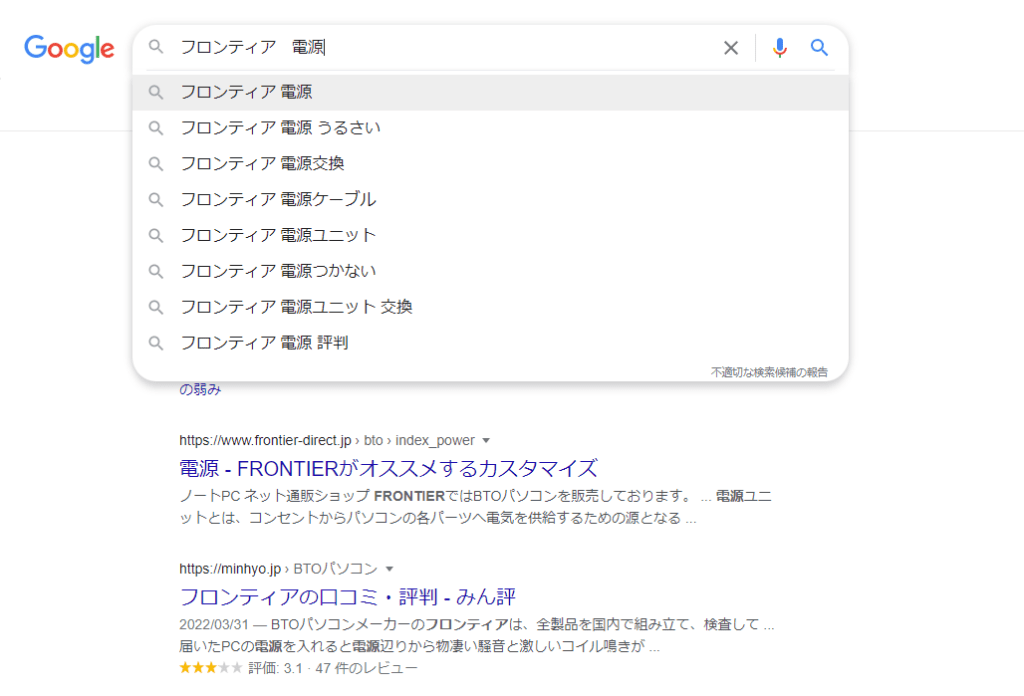
Task: Click search icon beside フロンティア 電源 評判
Action: (x=155, y=343)
